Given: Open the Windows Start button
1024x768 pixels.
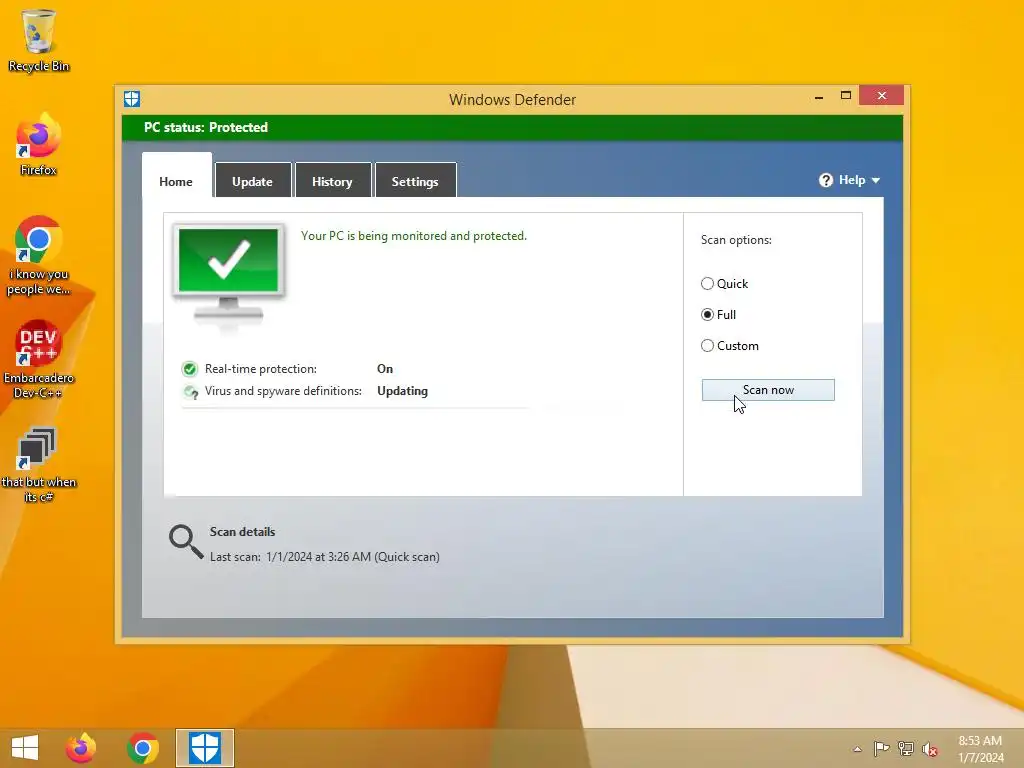Looking at the screenshot, I should (x=25, y=748).
